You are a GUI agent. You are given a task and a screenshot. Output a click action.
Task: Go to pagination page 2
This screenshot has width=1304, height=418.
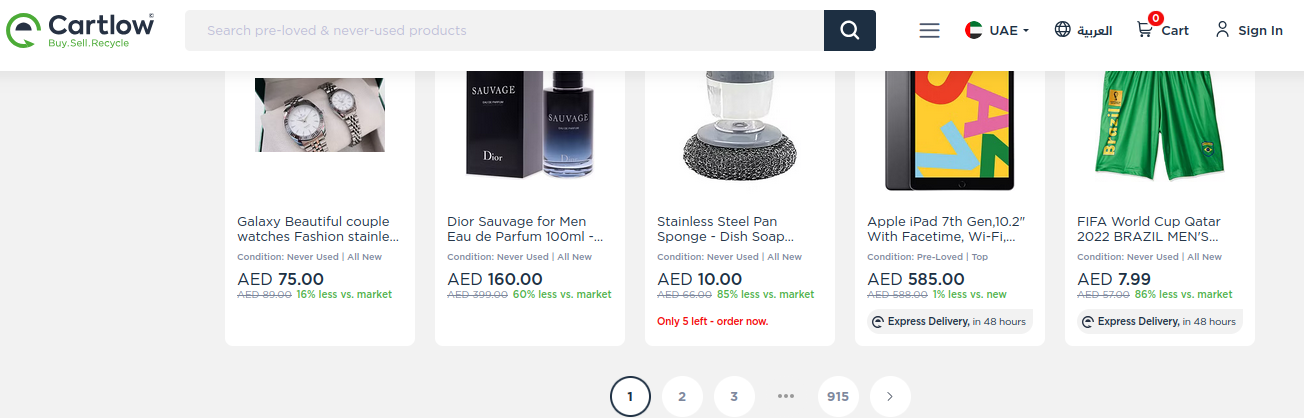682,397
